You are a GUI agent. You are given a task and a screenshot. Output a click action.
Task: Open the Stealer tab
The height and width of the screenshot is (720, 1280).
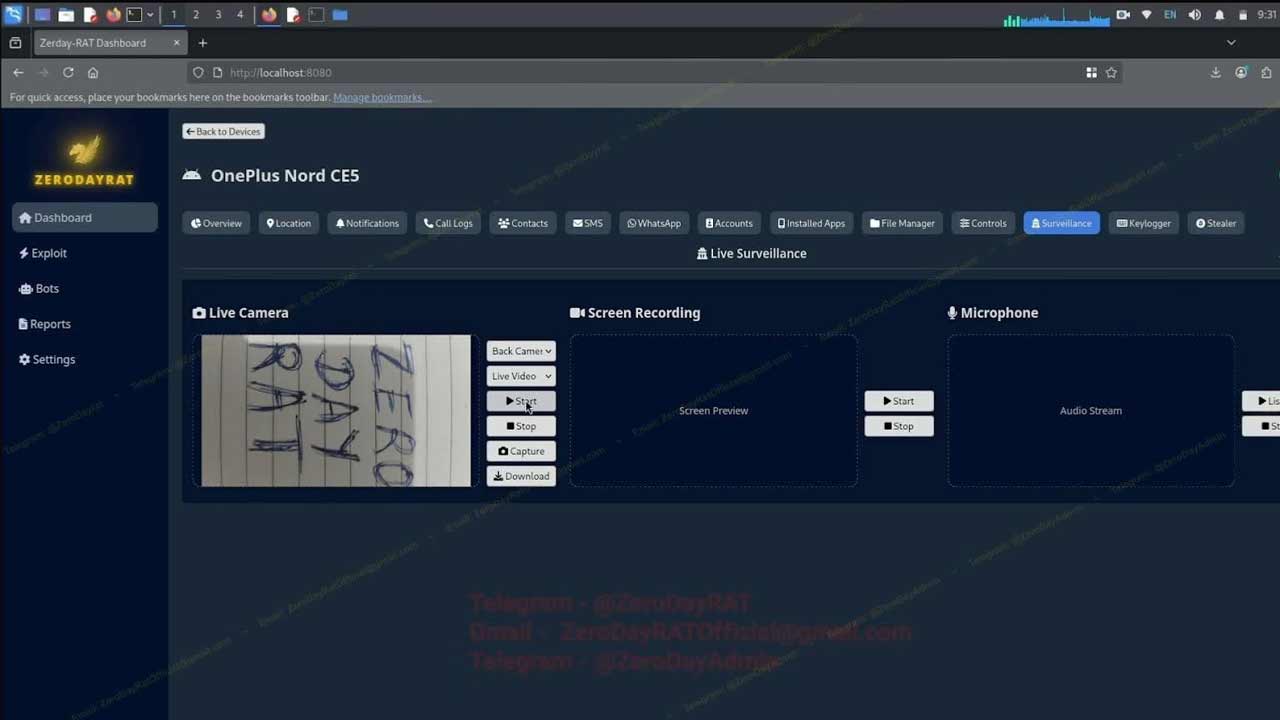pos(1216,223)
